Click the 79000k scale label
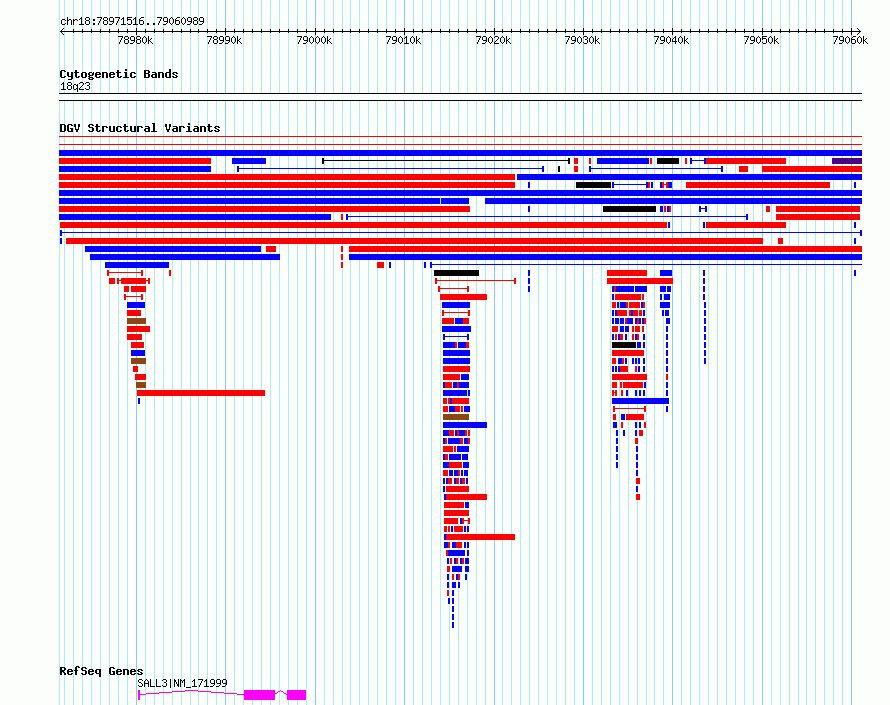The image size is (890, 705). point(314,40)
